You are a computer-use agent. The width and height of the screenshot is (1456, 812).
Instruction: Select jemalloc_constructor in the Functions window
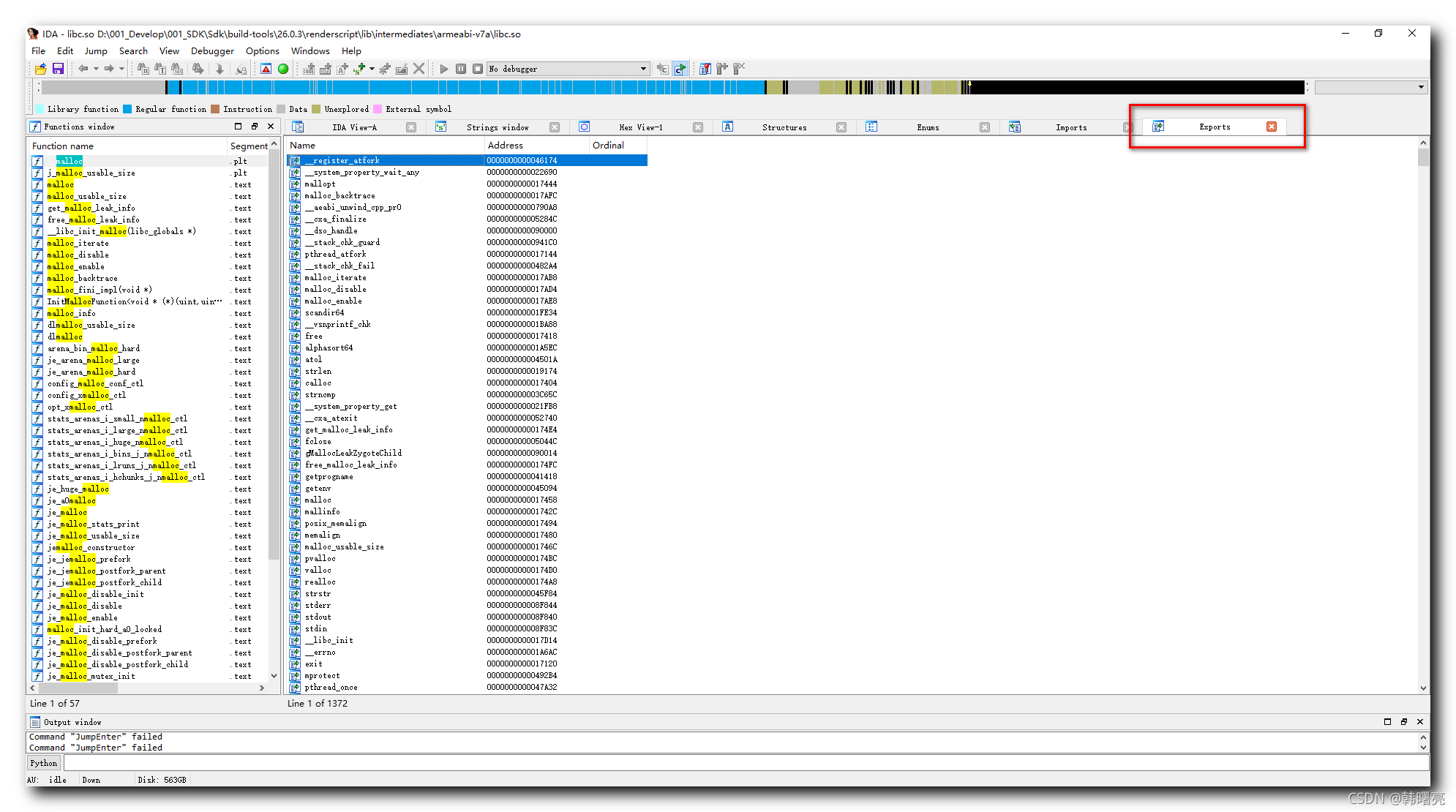(149, 547)
